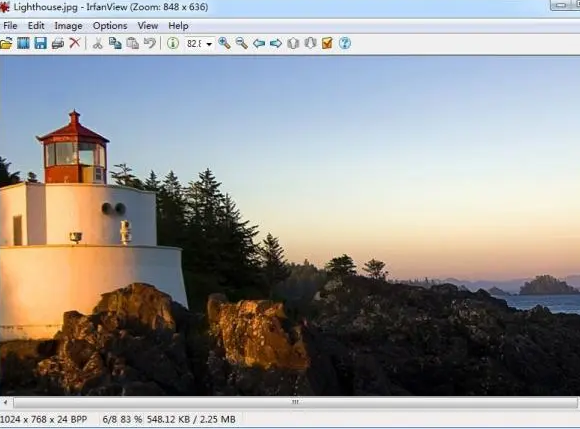Image resolution: width=580 pixels, height=429 pixels.
Task: Expand the zoom percentage dropdown arrow
Action: (209, 44)
